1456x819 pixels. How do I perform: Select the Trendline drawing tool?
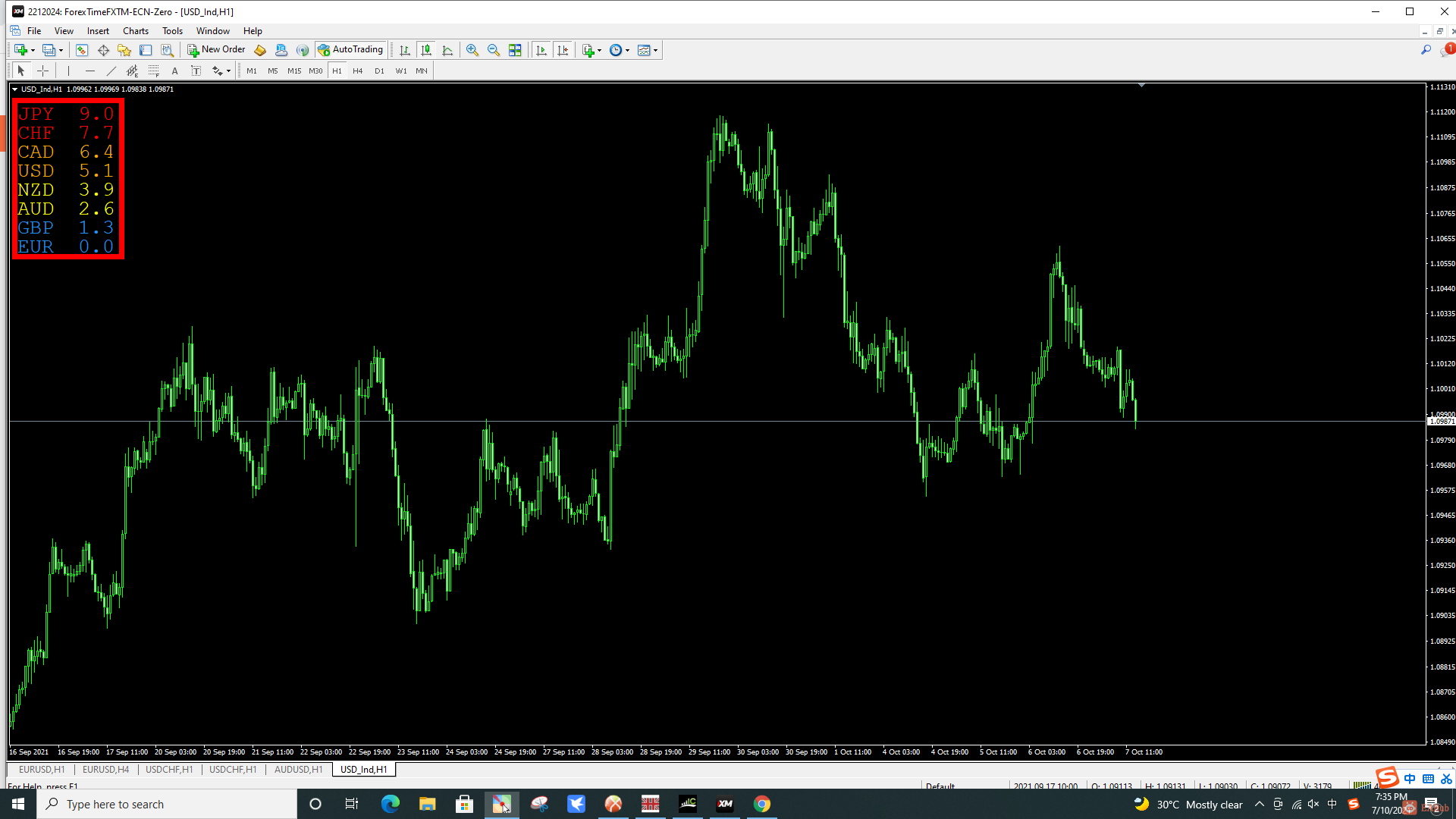pyautogui.click(x=111, y=71)
